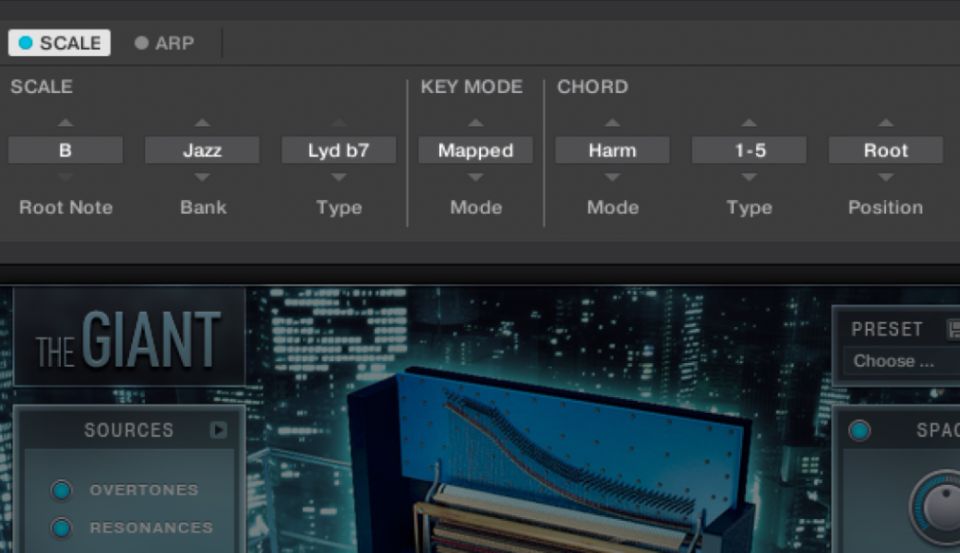Click the PRESET heading text
Image resolution: width=960 pixels, height=553 pixels.
(x=887, y=329)
